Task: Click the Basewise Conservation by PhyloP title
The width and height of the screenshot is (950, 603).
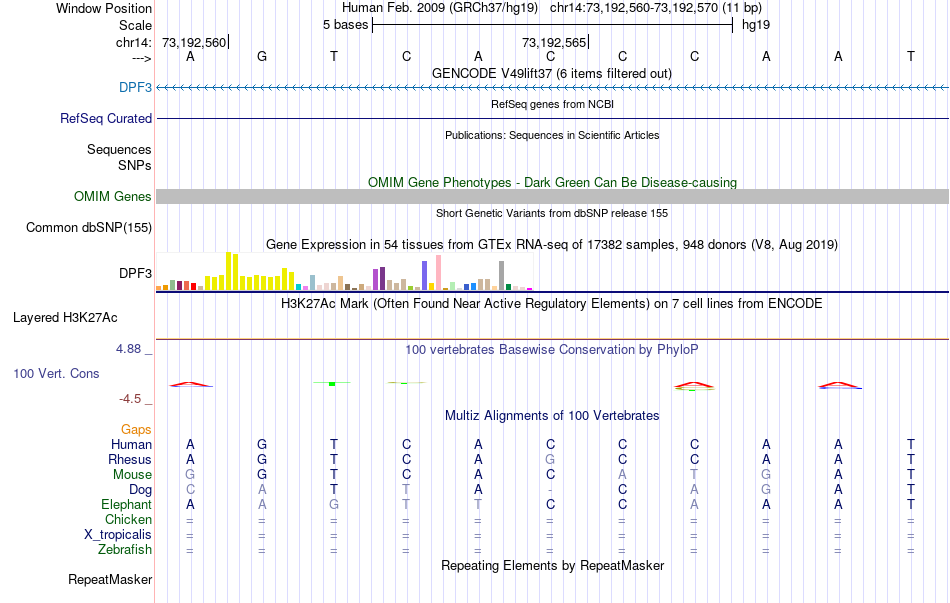Action: (552, 350)
